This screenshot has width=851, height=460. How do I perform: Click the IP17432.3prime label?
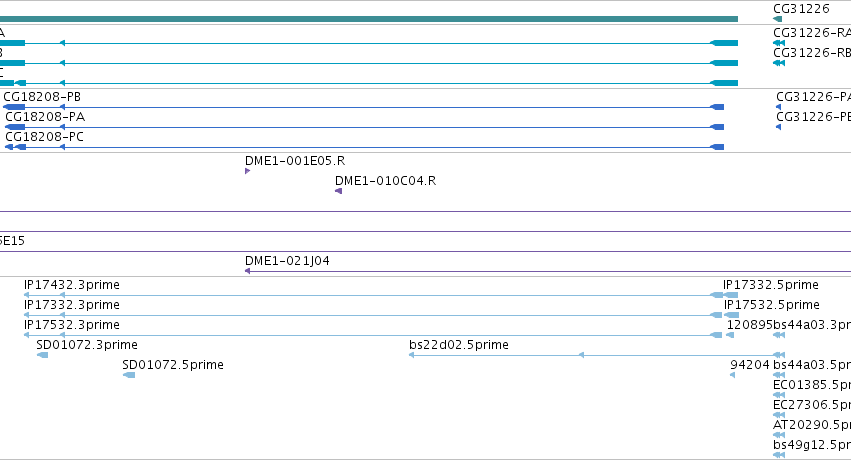coord(72,285)
